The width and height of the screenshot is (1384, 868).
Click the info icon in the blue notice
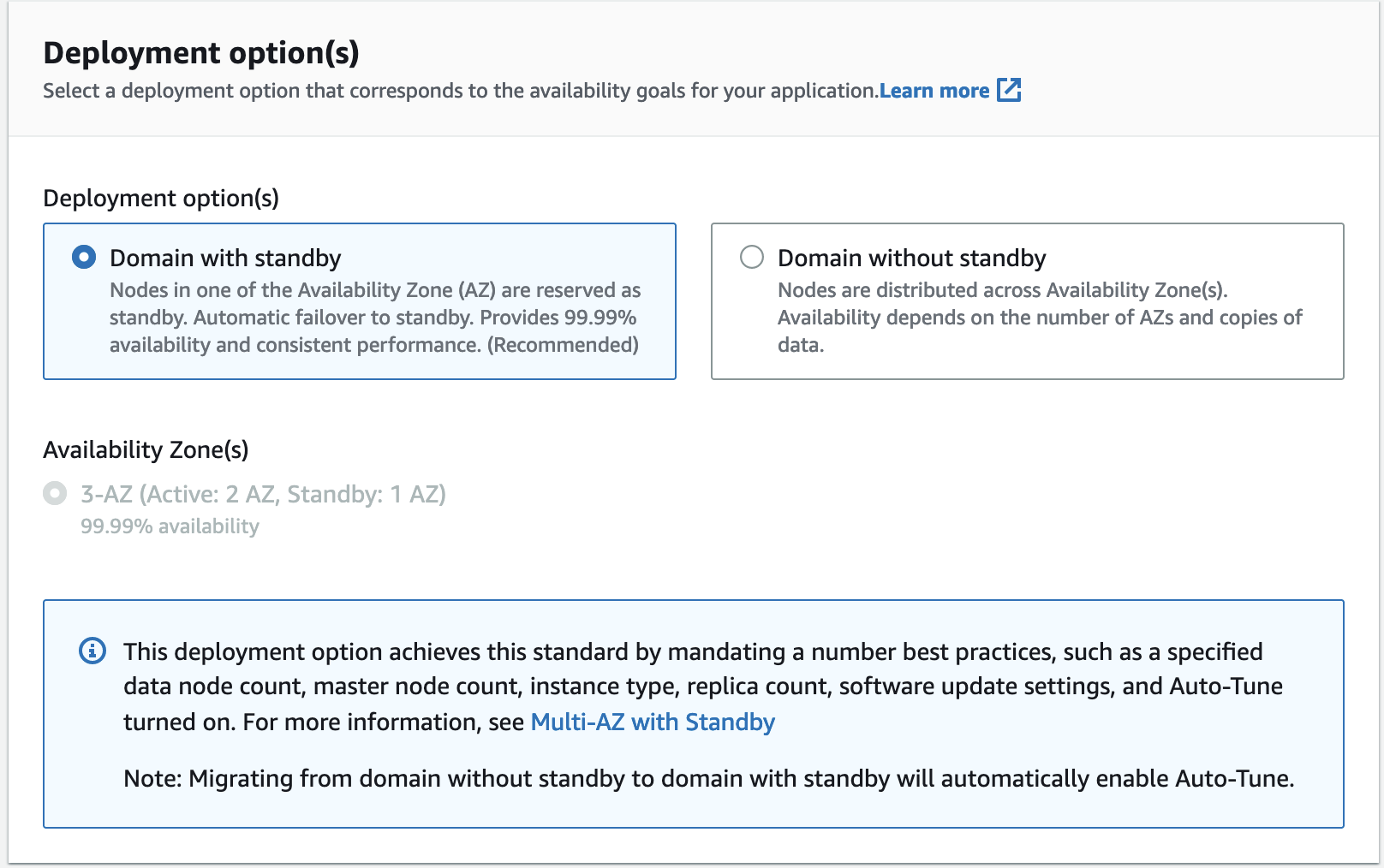(x=92, y=651)
